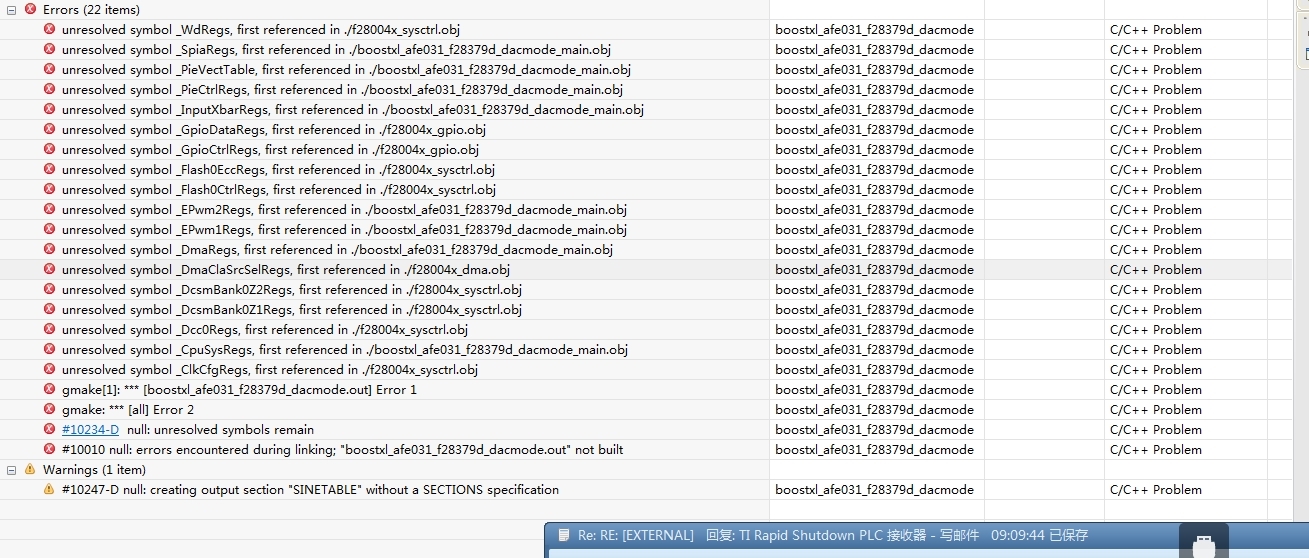Image resolution: width=1309 pixels, height=558 pixels.
Task: Click the Warnings group yellow icon
Action: point(30,469)
